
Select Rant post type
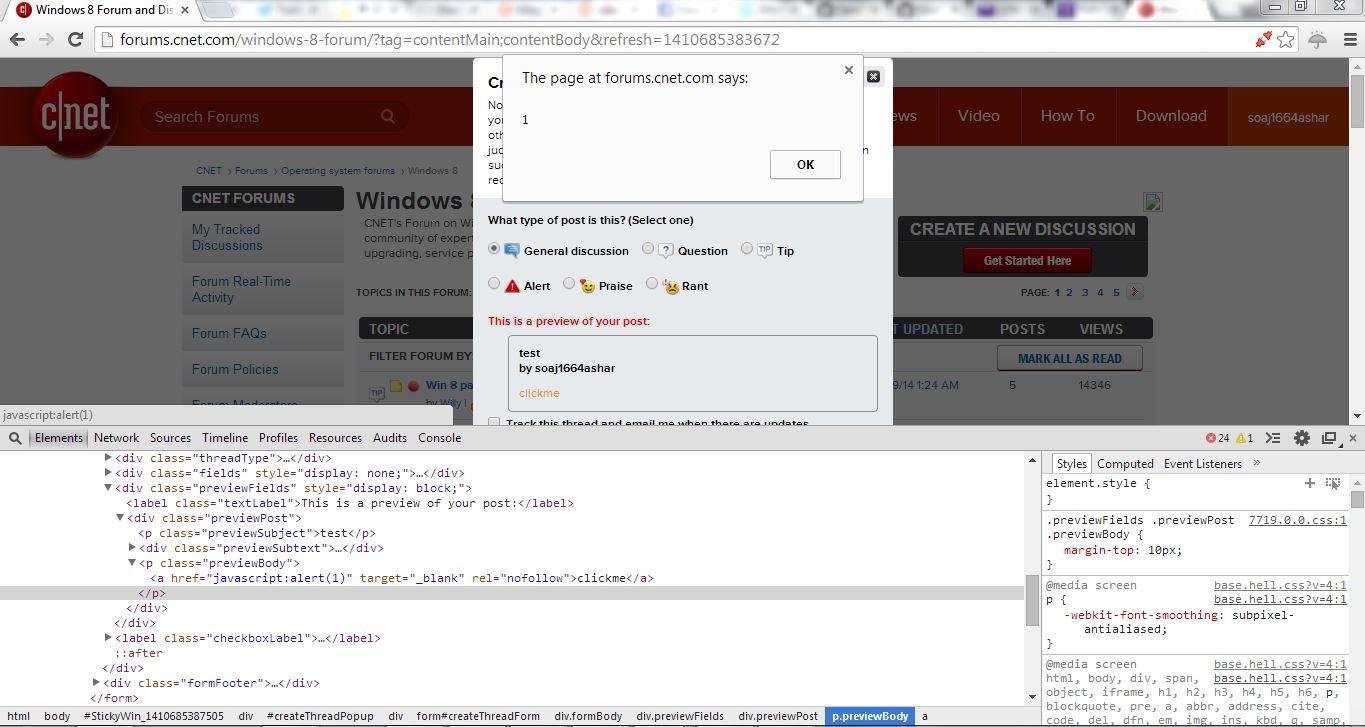click(652, 283)
